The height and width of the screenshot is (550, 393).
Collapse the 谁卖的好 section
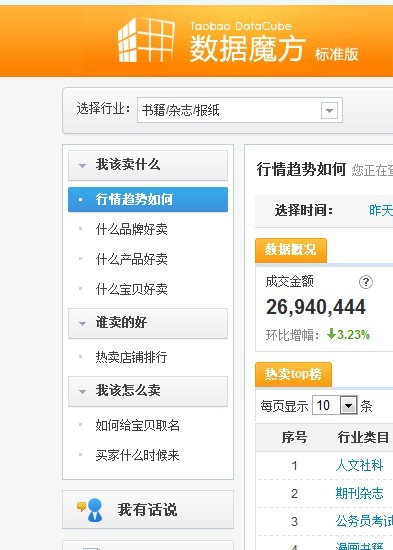point(148,323)
